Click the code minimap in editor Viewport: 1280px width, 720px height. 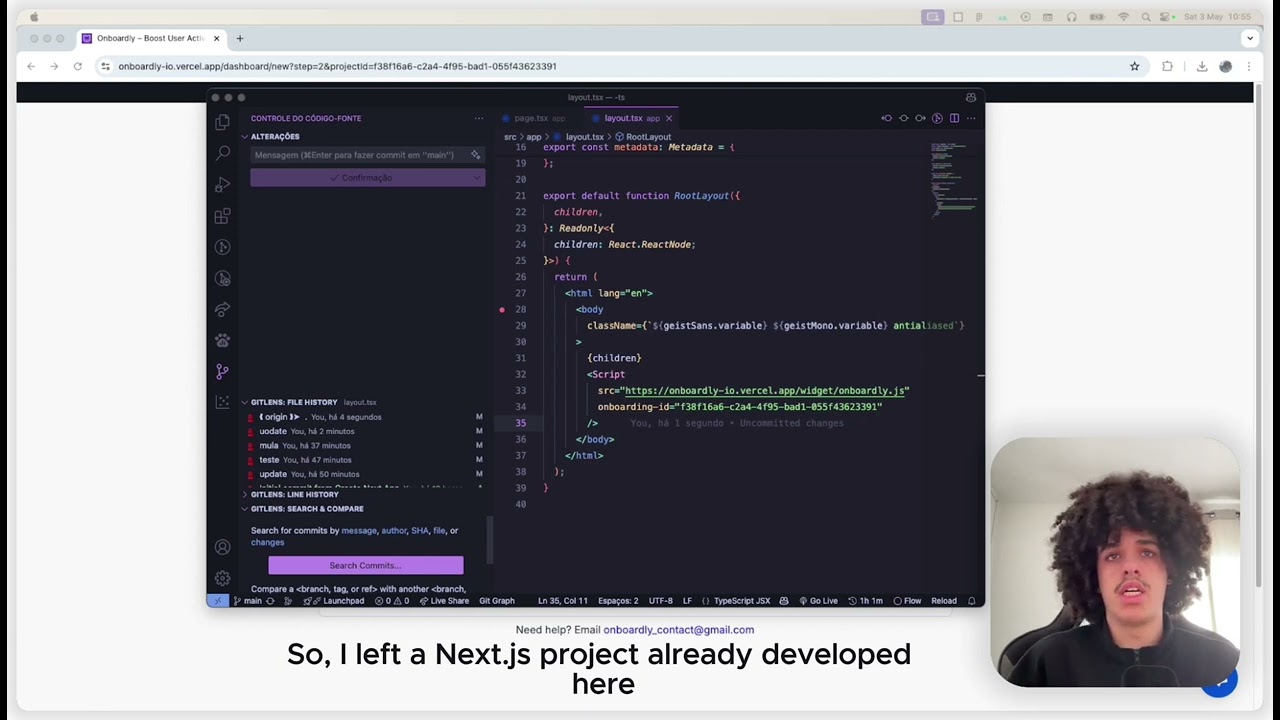click(x=953, y=180)
